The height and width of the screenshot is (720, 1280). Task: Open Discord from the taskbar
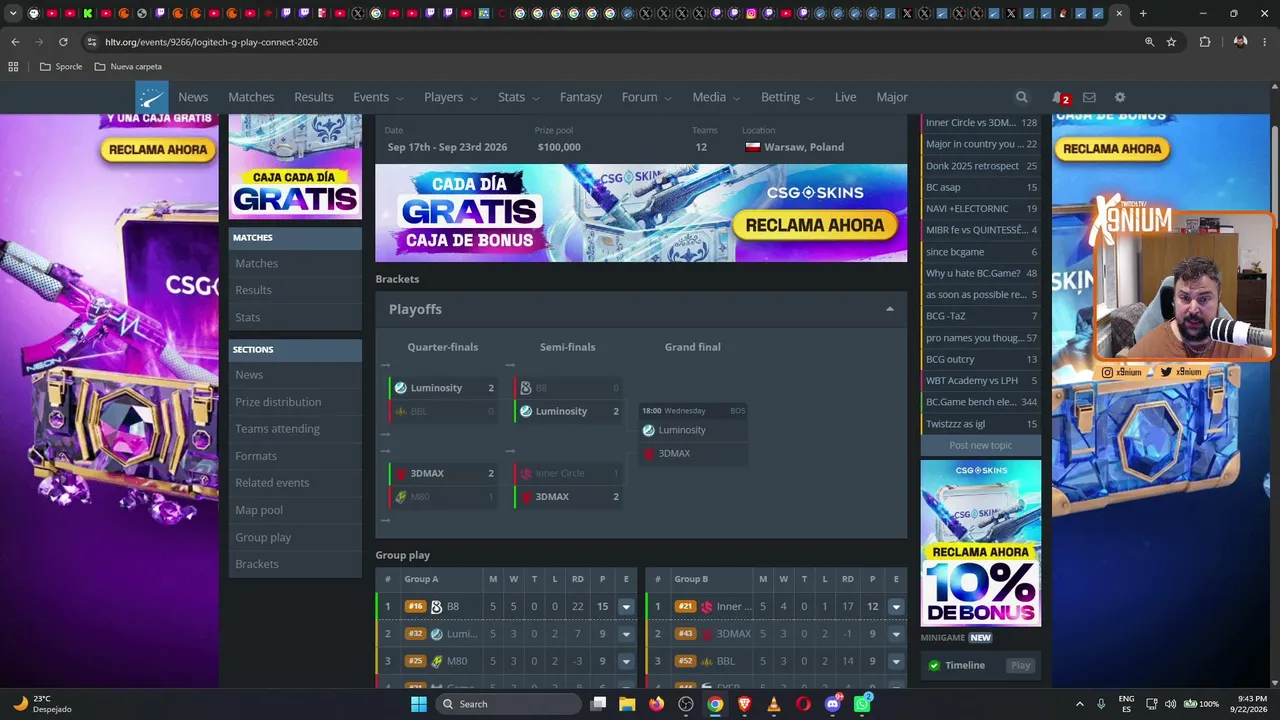(x=833, y=704)
